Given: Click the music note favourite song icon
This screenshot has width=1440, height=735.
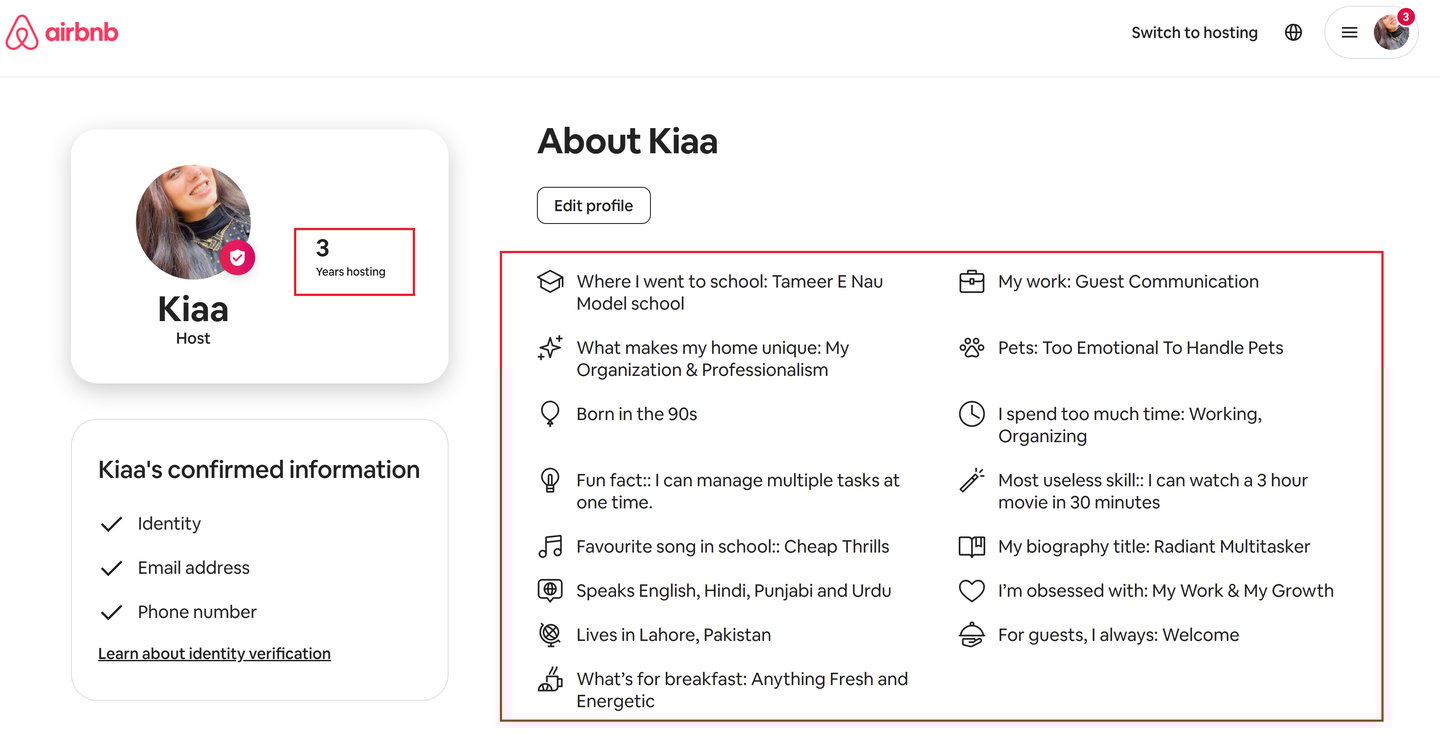Looking at the screenshot, I should 550,547.
